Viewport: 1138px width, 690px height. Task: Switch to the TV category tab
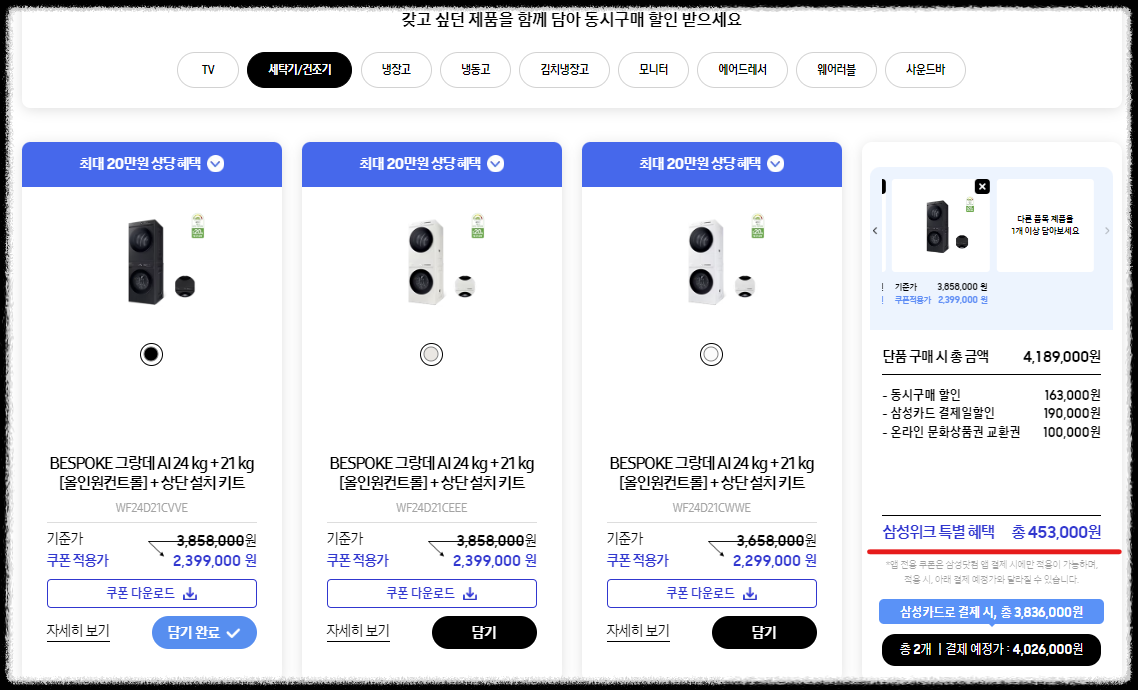coord(207,70)
